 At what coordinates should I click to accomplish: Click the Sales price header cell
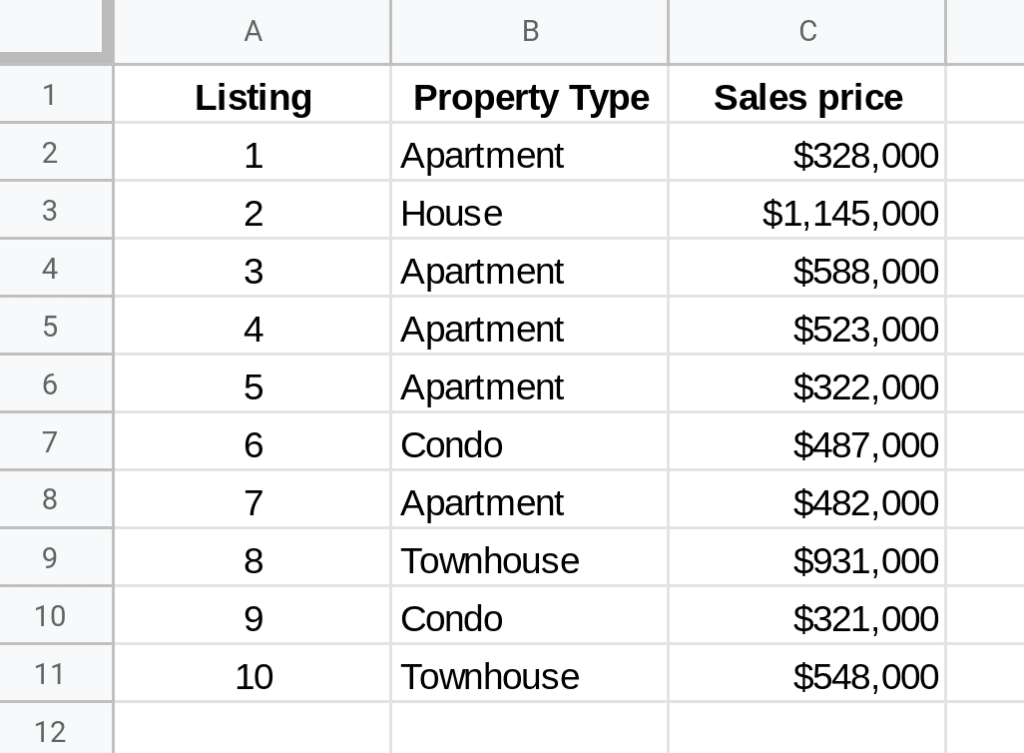pos(807,94)
